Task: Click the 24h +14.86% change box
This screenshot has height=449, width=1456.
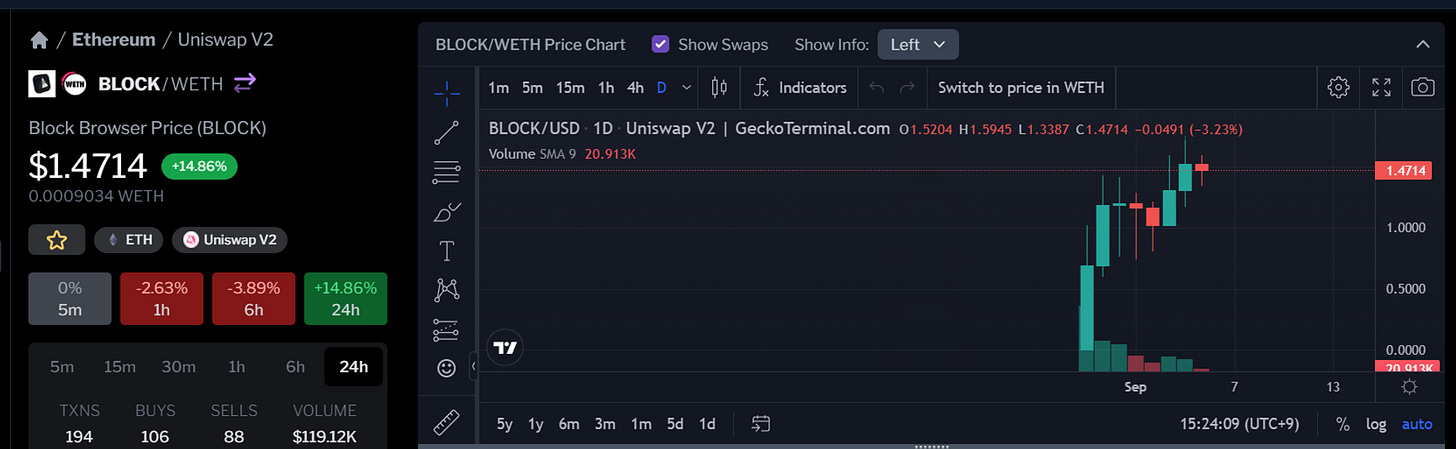Action: 345,298
